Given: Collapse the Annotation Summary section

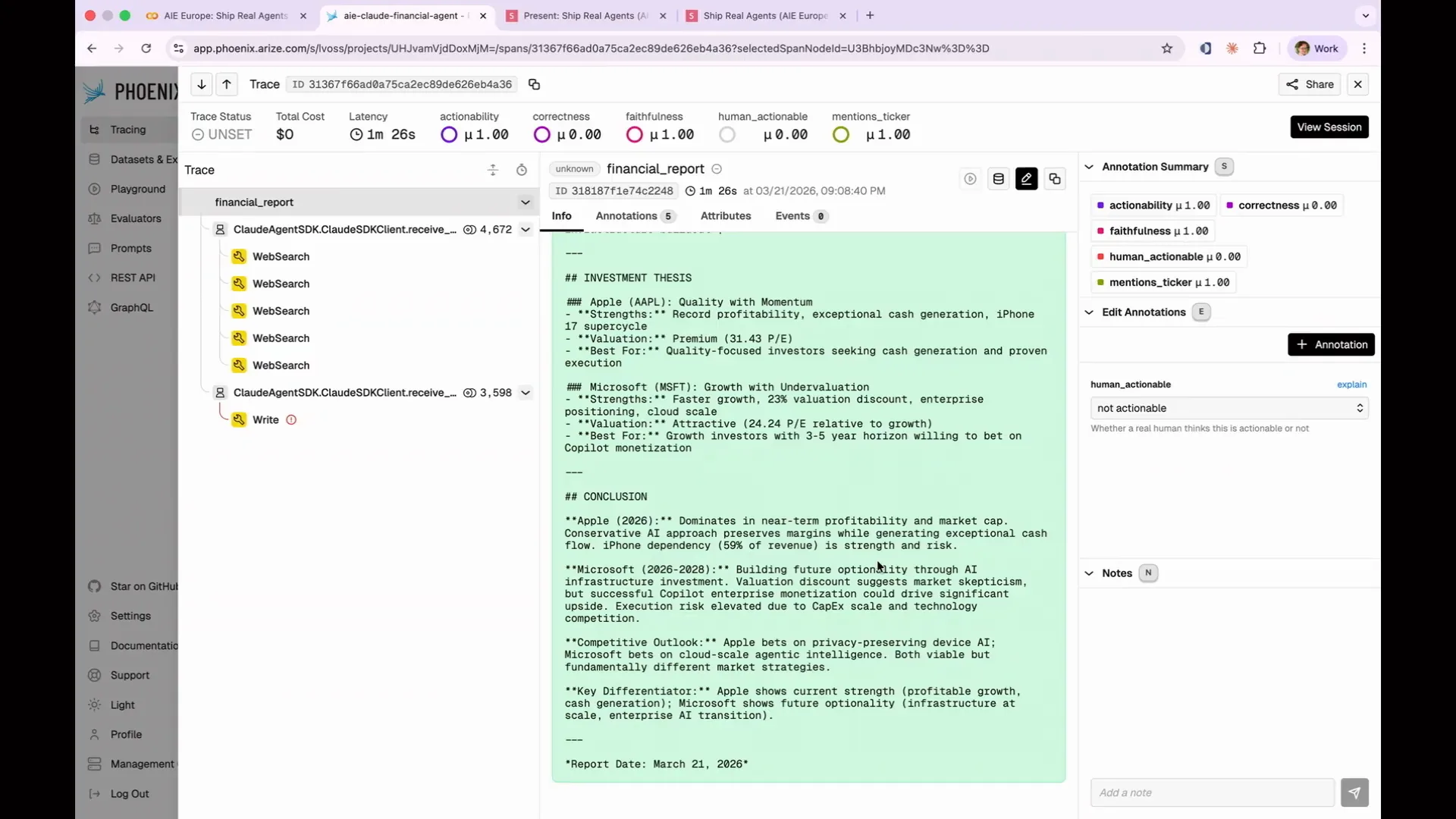Looking at the screenshot, I should [x=1089, y=167].
